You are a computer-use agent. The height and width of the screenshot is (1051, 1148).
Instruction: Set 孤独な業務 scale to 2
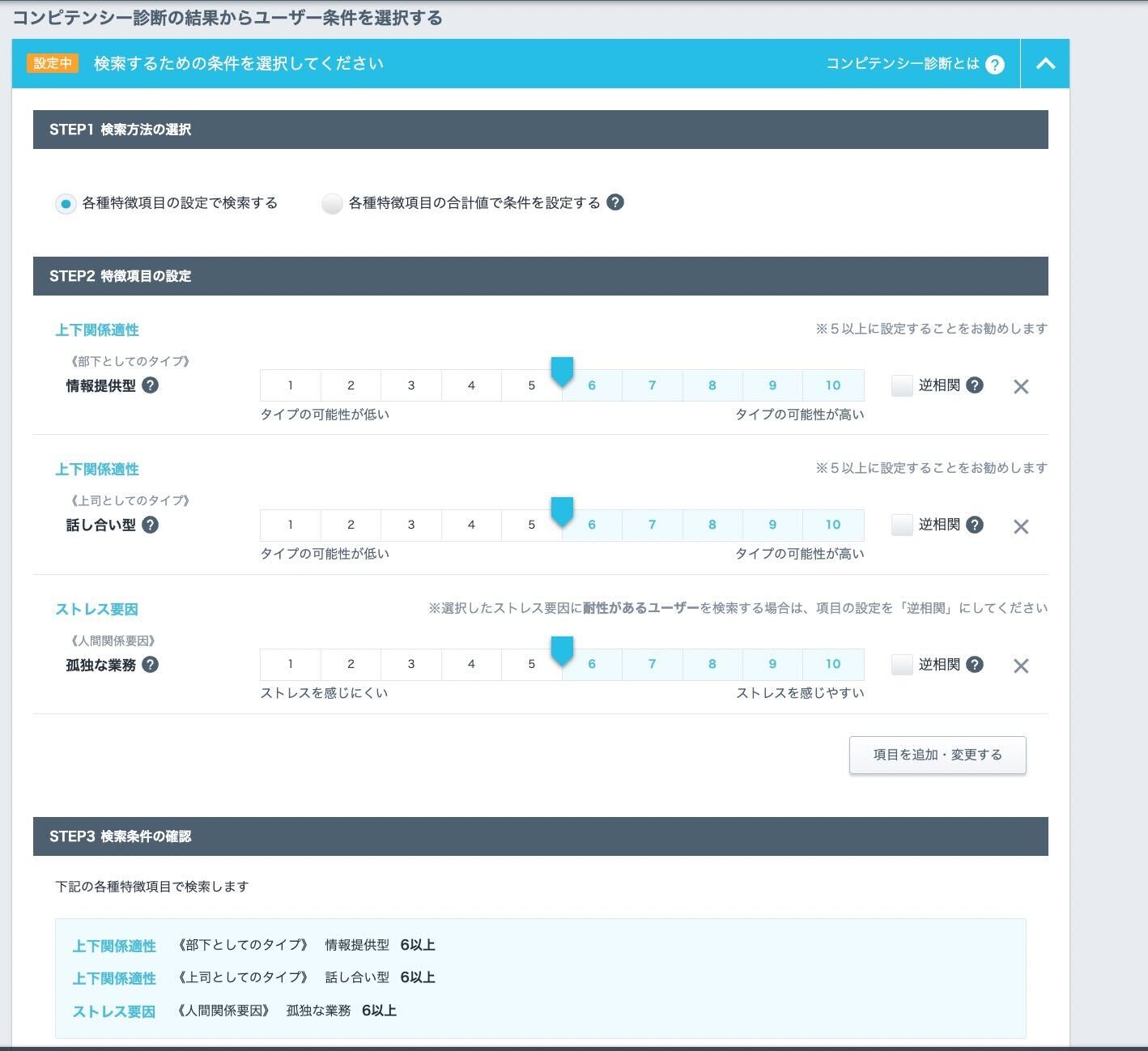click(351, 664)
